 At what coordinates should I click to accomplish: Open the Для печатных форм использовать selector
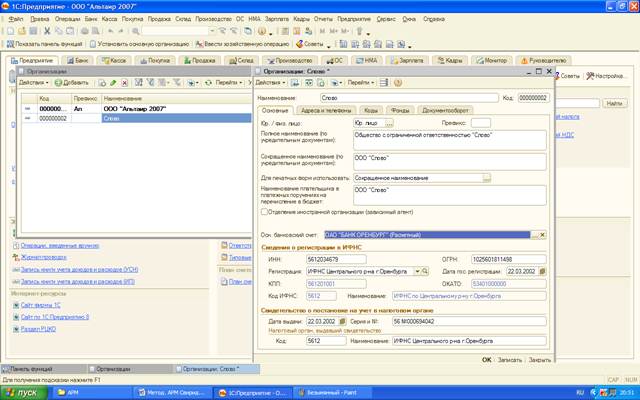point(487,178)
